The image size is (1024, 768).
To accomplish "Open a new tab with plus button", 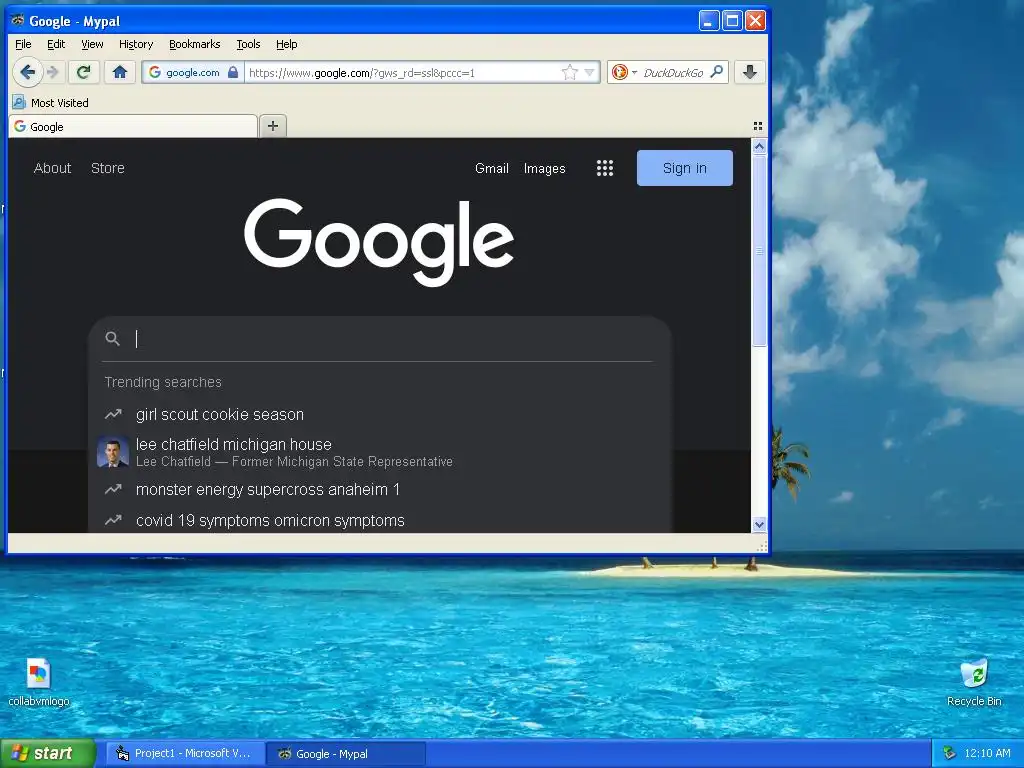I will tap(273, 126).
